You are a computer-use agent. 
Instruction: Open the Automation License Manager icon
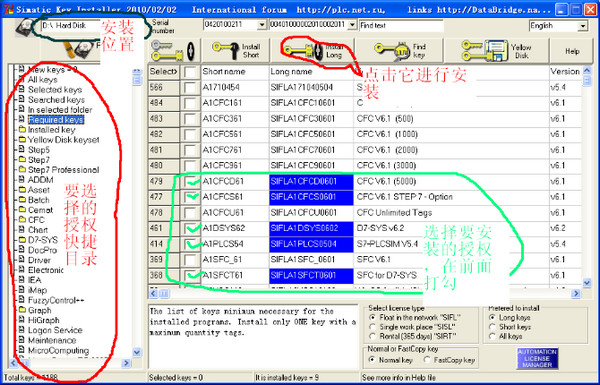click(x=537, y=359)
